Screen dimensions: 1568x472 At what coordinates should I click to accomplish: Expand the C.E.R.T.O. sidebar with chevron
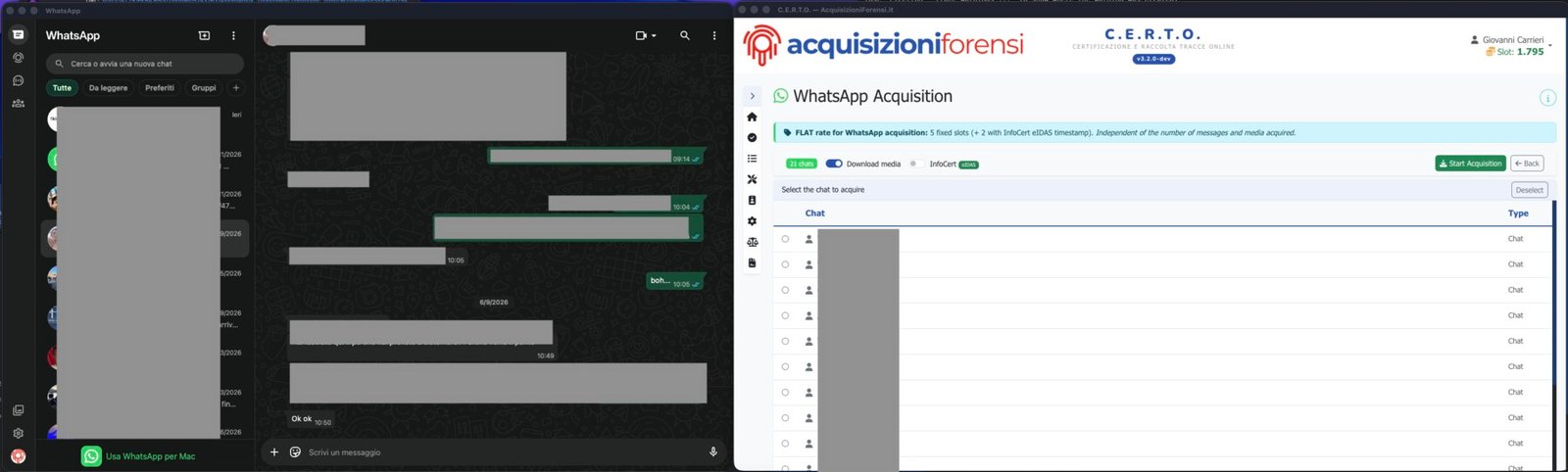coord(752,96)
